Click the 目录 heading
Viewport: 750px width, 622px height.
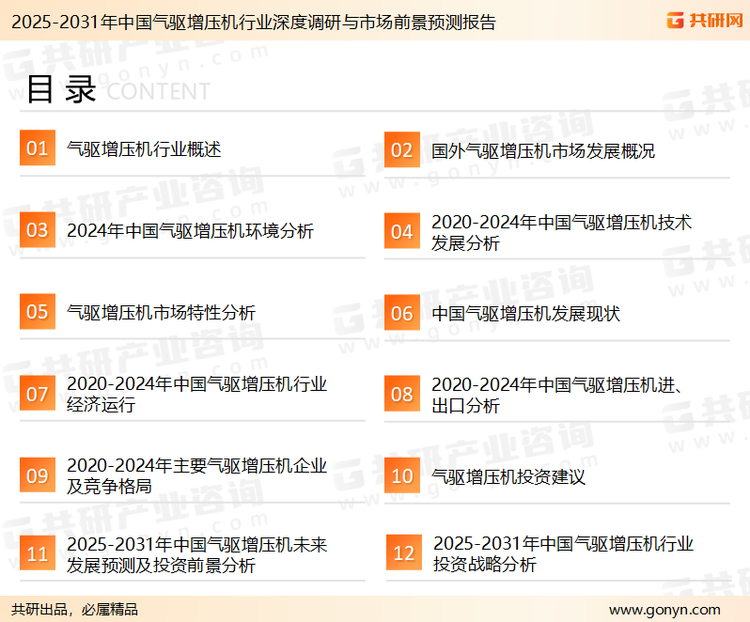tap(61, 89)
